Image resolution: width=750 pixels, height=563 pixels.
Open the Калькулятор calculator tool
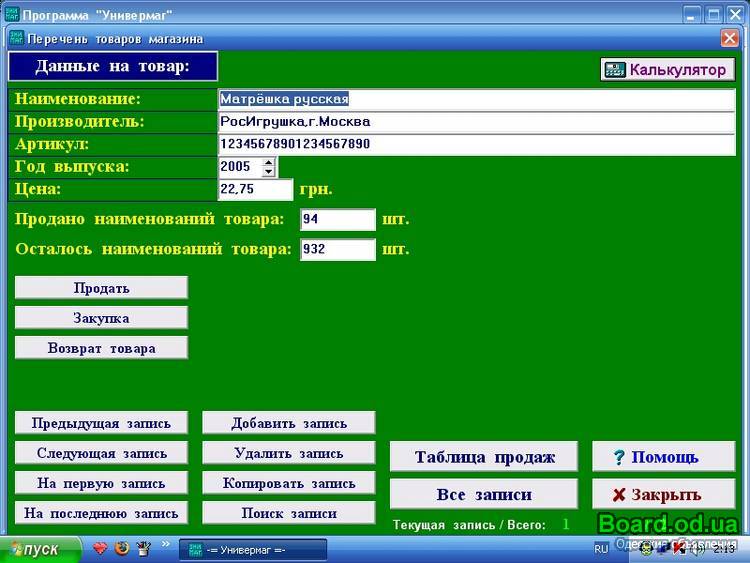coord(667,70)
